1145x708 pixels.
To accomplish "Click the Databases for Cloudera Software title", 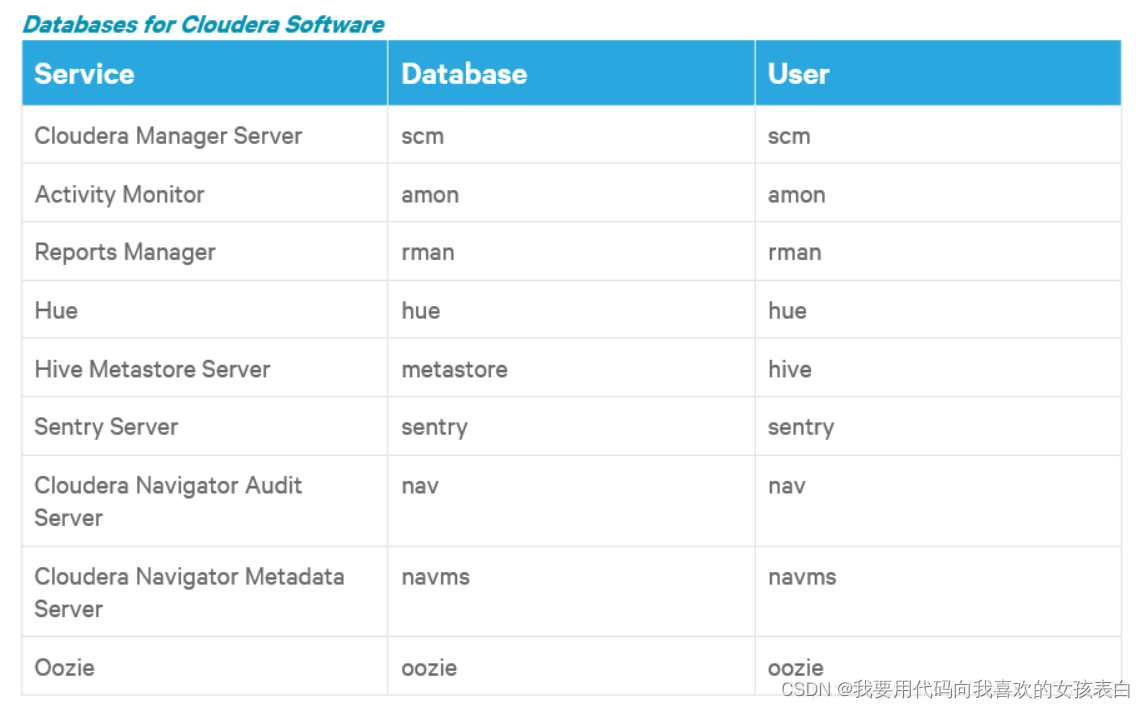I will [x=203, y=24].
